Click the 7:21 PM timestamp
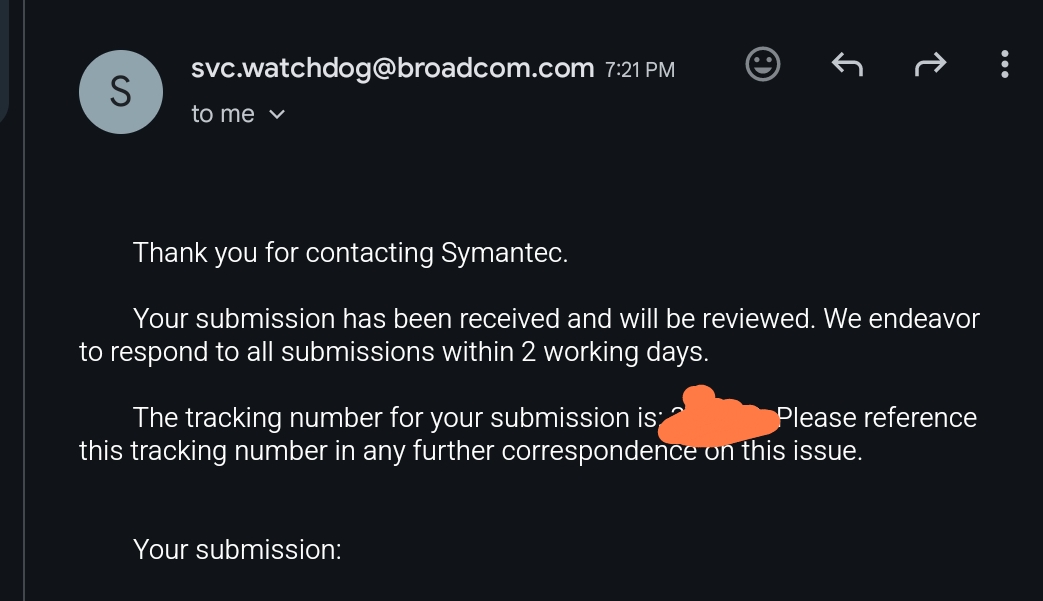 tap(640, 70)
